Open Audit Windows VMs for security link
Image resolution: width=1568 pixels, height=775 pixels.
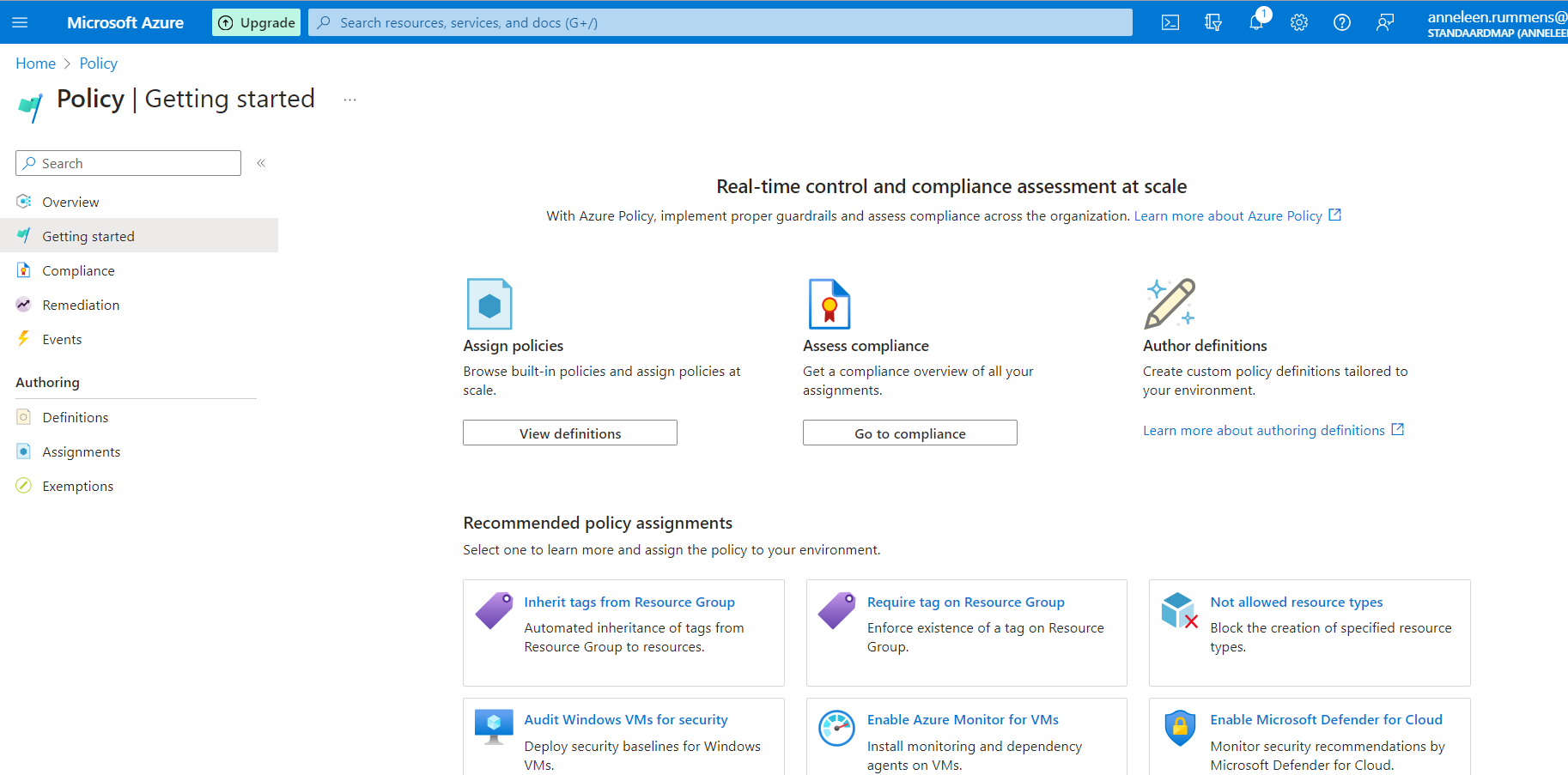626,720
